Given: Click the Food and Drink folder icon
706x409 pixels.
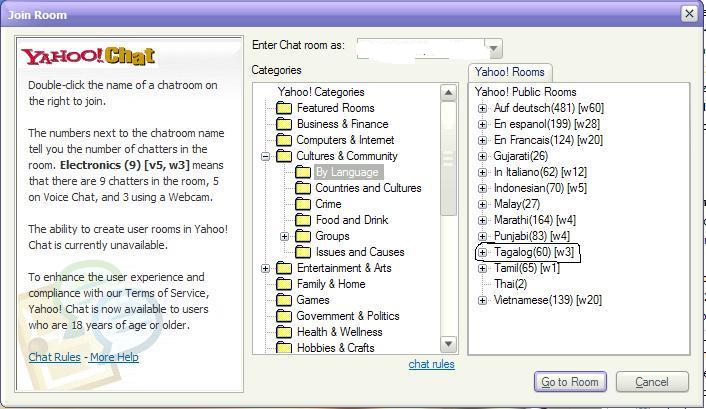Looking at the screenshot, I should point(303,220).
